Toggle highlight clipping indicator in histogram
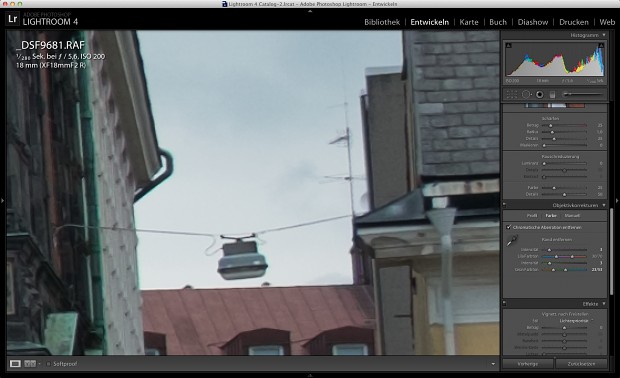This screenshot has width=620, height=378. tap(601, 46)
